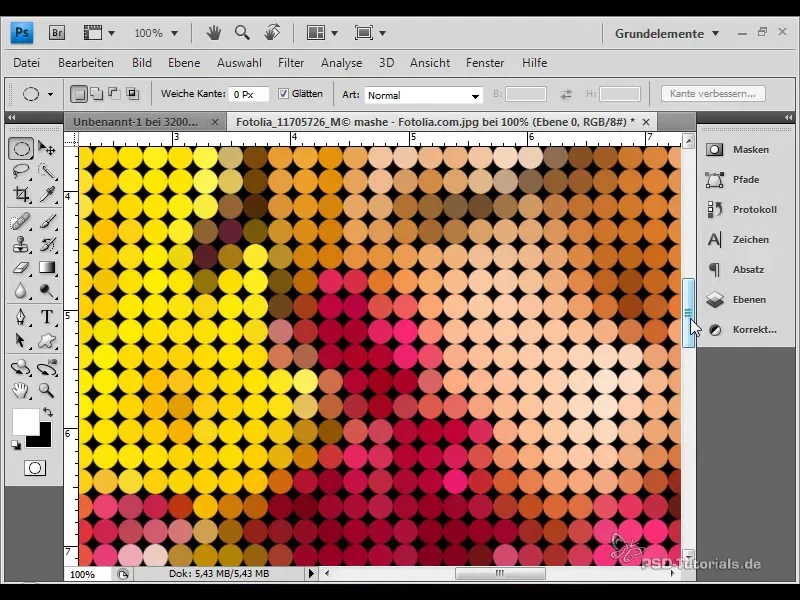This screenshot has width=800, height=600.
Task: Choose New Selection mode
Action: pyautogui.click(x=79, y=94)
